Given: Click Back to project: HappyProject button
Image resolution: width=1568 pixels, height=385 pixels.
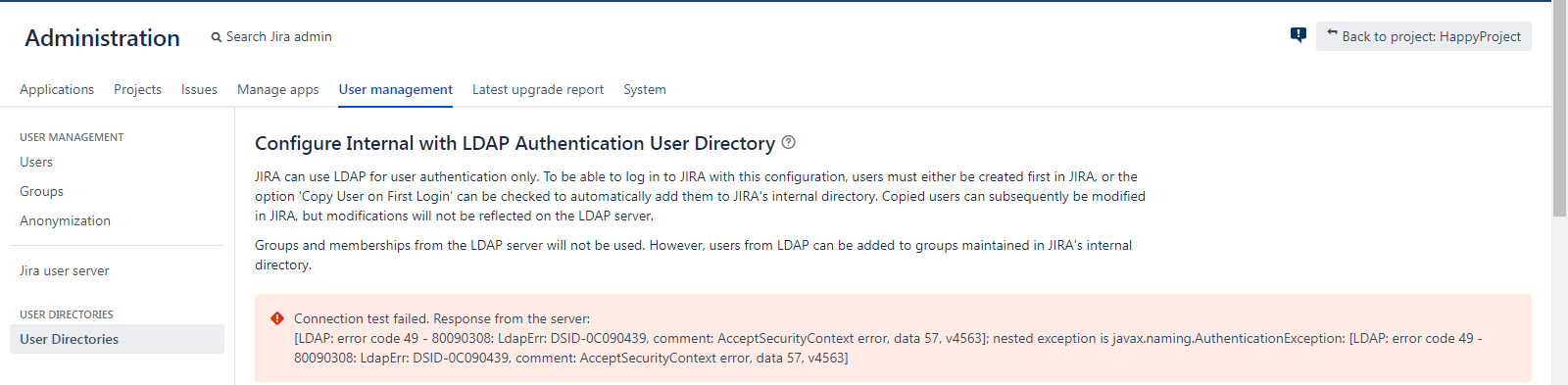Looking at the screenshot, I should [x=1423, y=36].
